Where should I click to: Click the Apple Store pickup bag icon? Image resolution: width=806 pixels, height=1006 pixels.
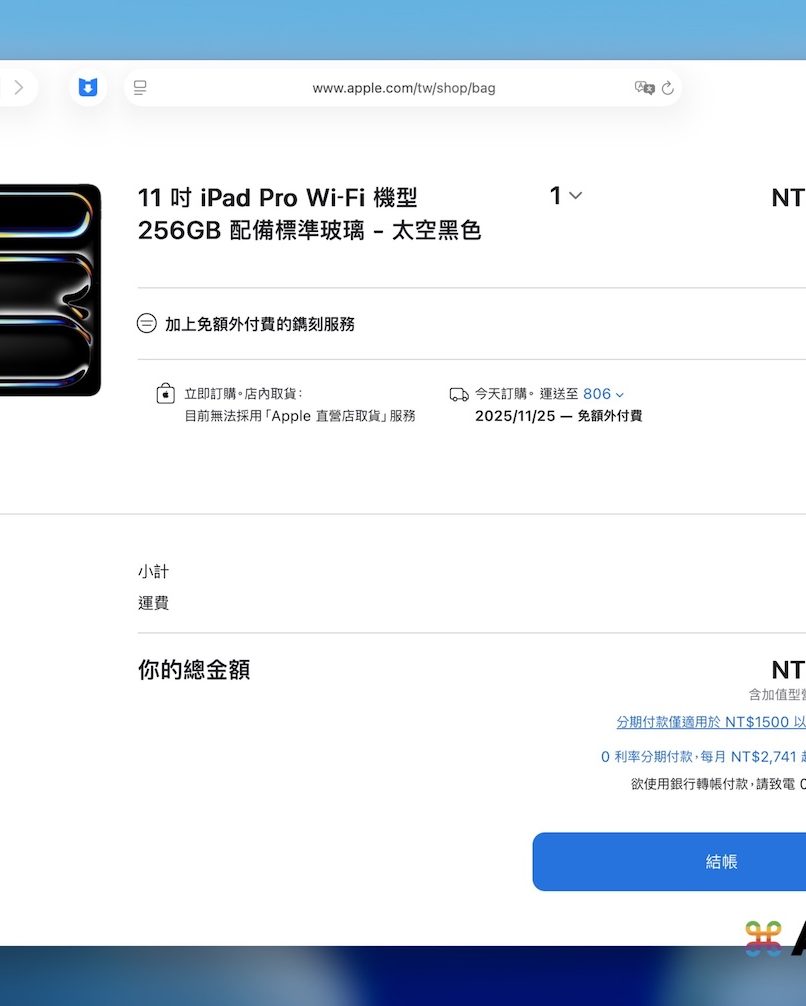(166, 393)
